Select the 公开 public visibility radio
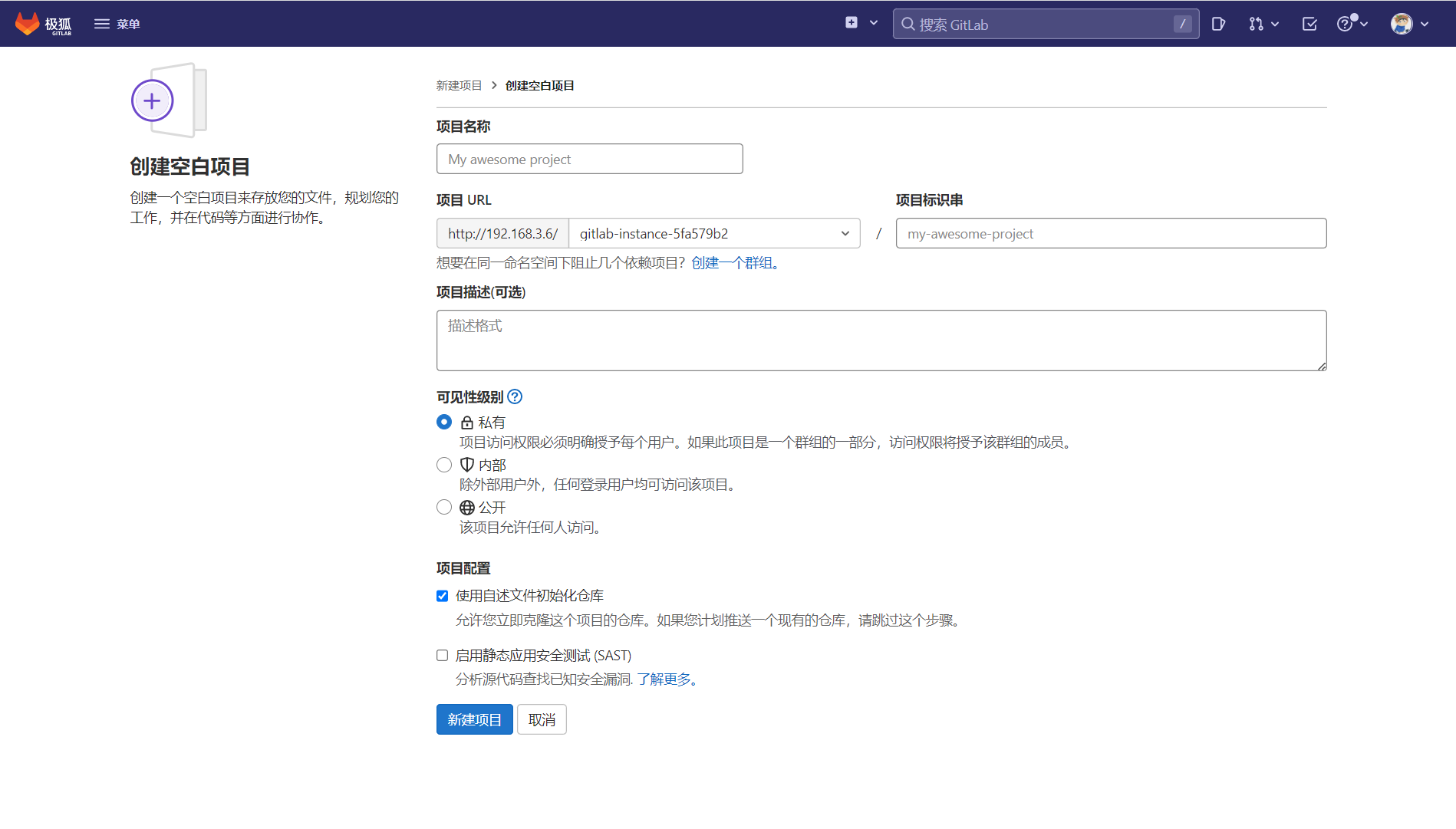Image resolution: width=1456 pixels, height=829 pixels. coord(444,507)
